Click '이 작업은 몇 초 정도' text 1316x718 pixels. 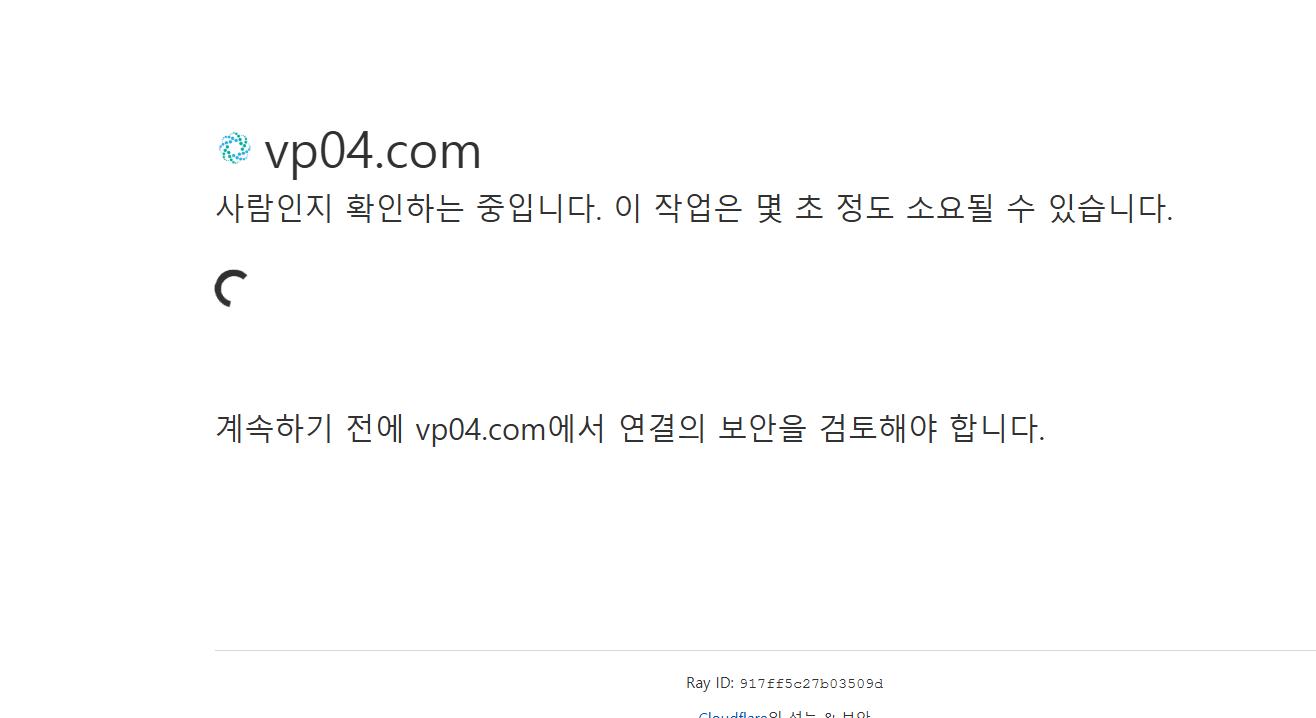754,208
